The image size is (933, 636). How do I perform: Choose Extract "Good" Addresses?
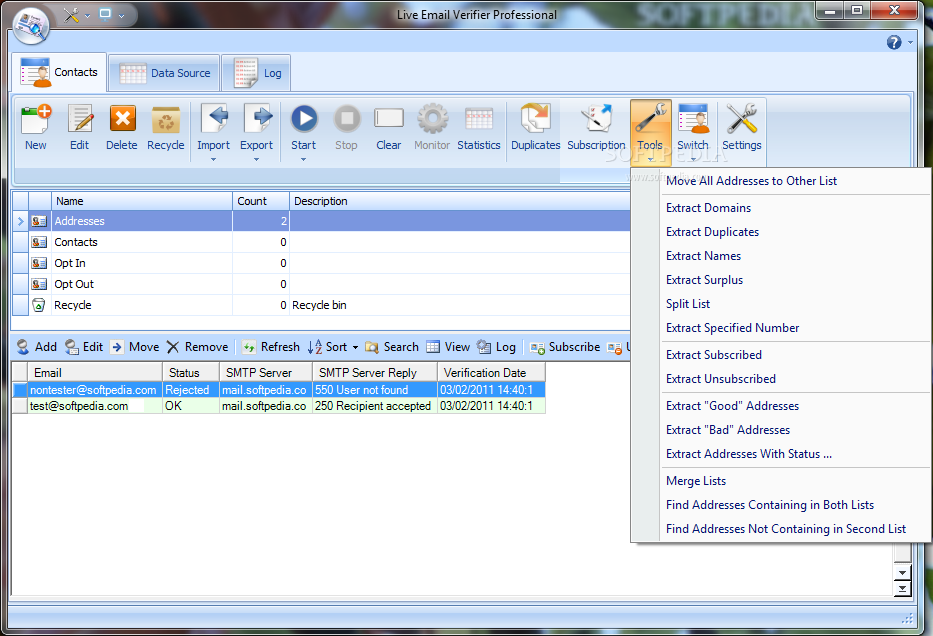[732, 406]
